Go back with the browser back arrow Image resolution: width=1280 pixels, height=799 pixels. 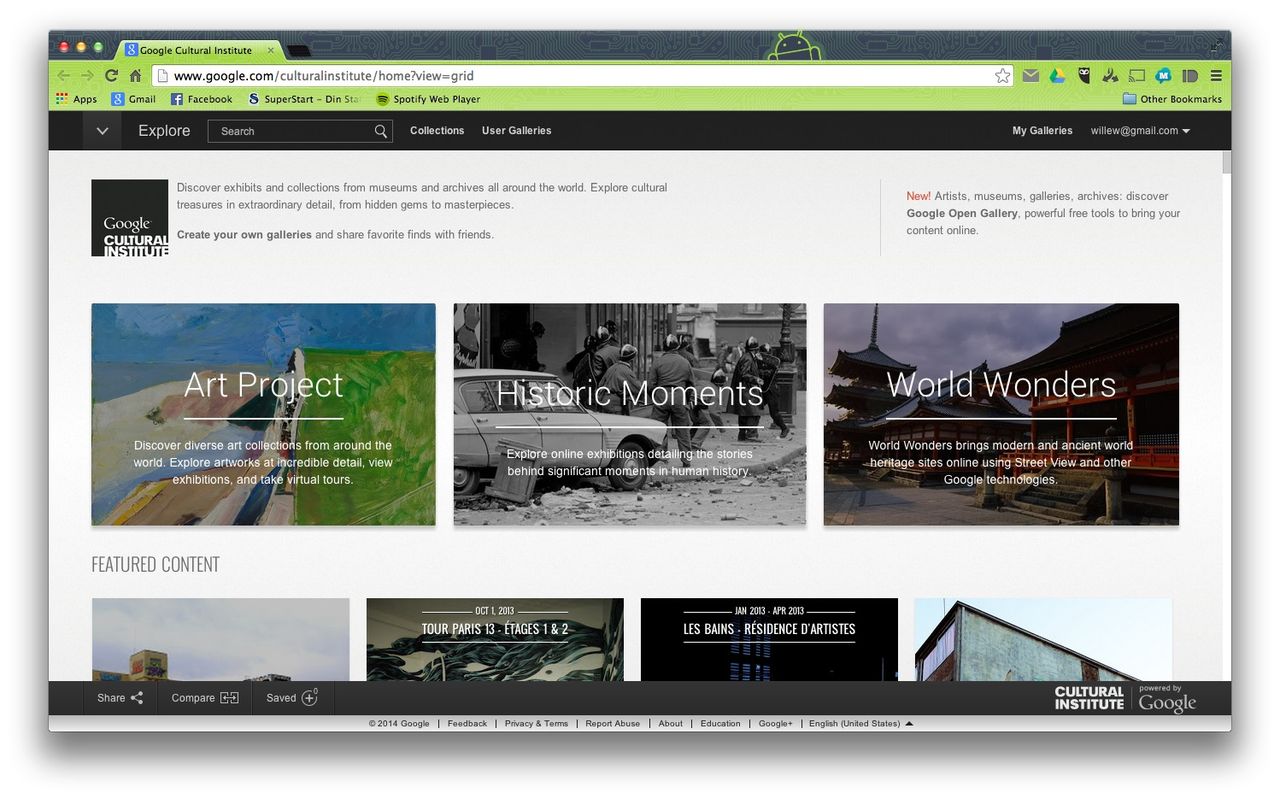pyautogui.click(x=64, y=76)
